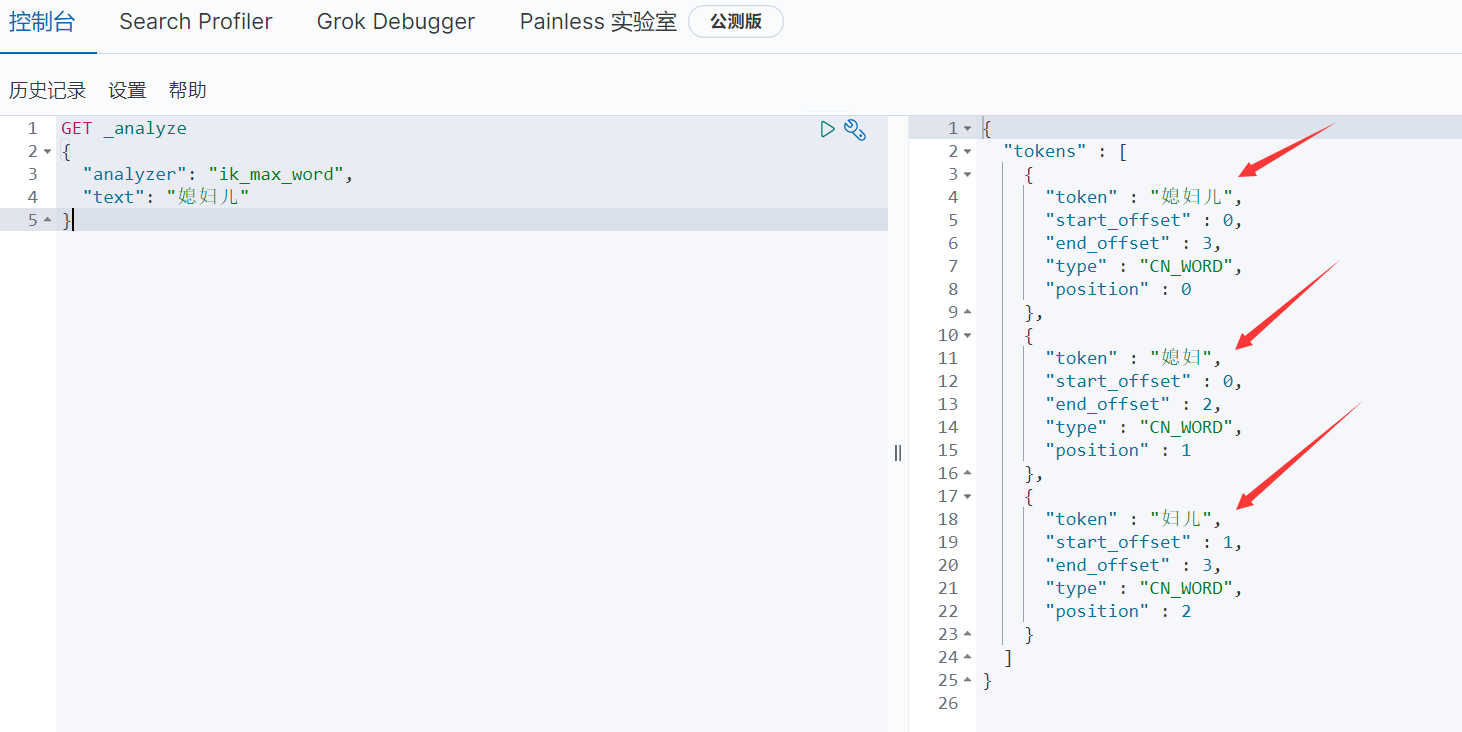Viewport: 1462px width, 732px height.
Task: Click the "tokens" key in the output
Action: (1045, 151)
